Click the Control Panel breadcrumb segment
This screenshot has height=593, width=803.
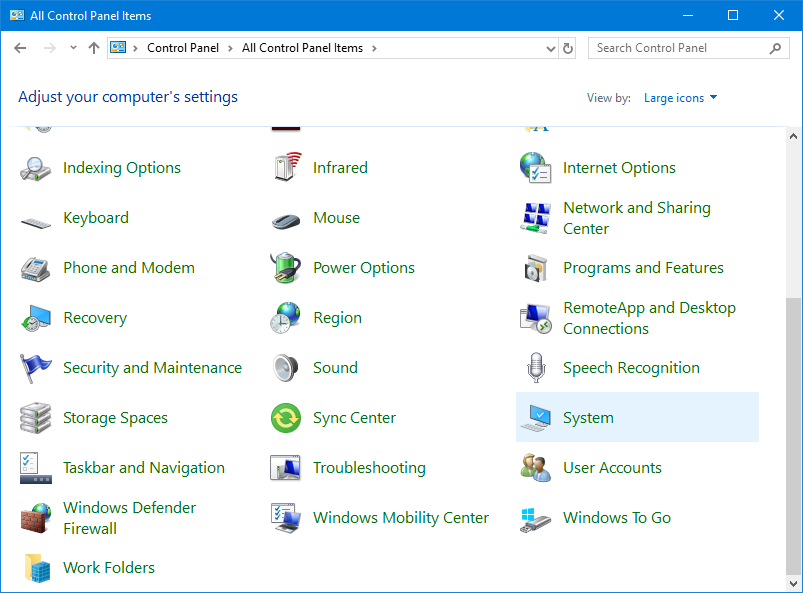pyautogui.click(x=183, y=48)
